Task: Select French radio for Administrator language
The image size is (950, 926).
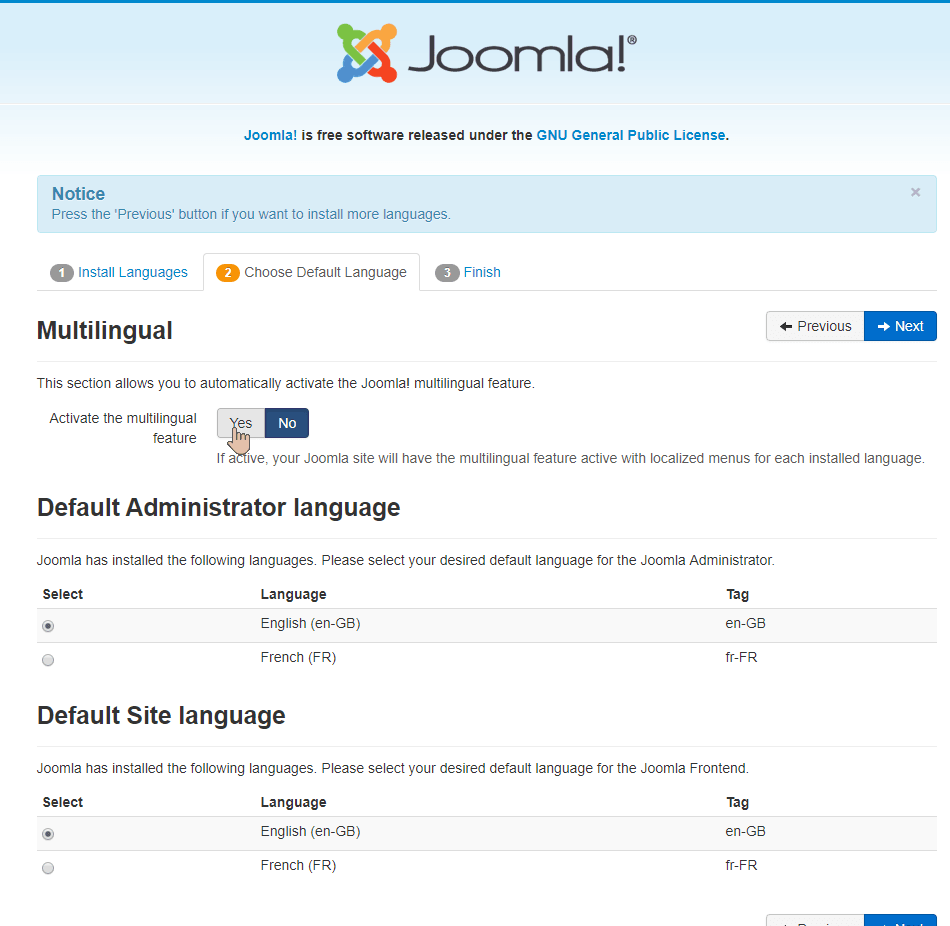Action: click(x=48, y=660)
